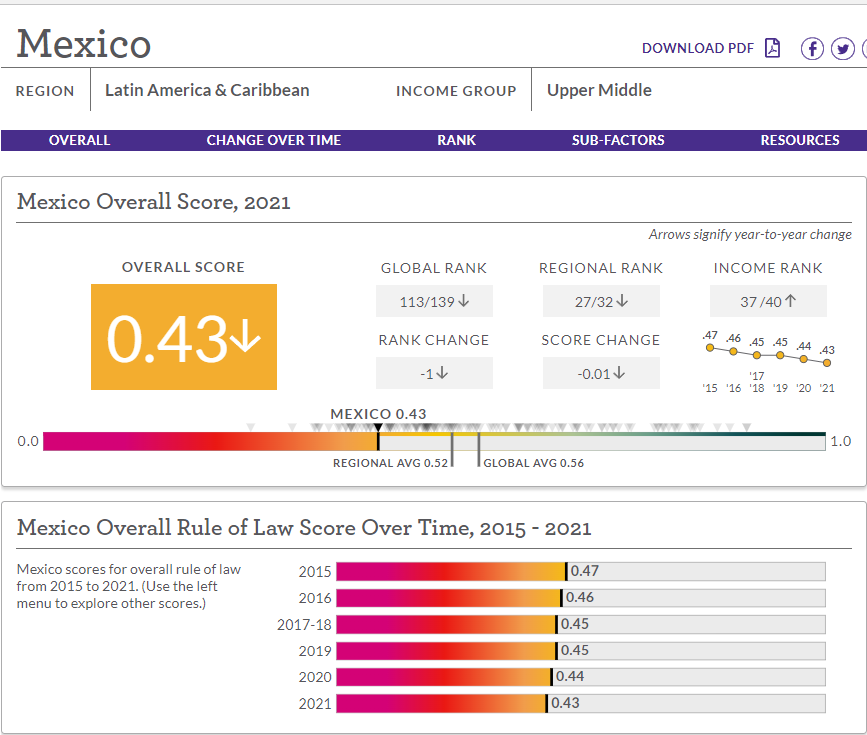Click the down arrow beside -1 rank change
The height and width of the screenshot is (735, 867).
coord(442,373)
